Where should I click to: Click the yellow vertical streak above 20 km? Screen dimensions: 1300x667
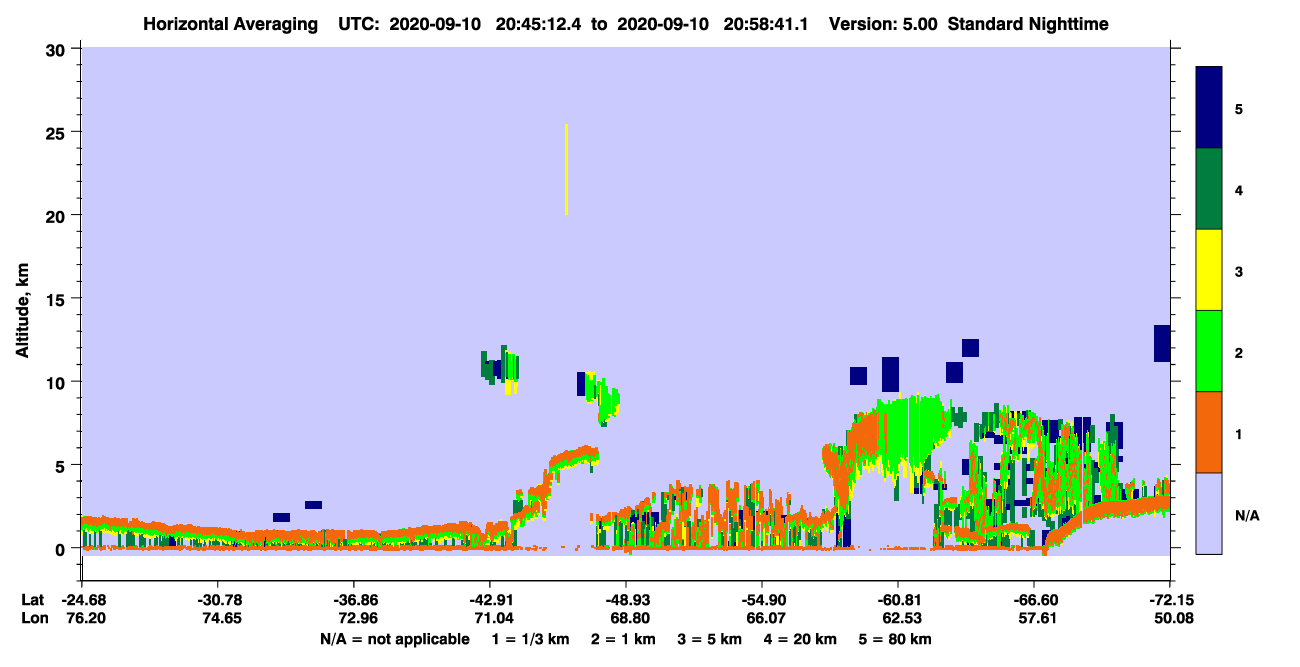pos(567,170)
